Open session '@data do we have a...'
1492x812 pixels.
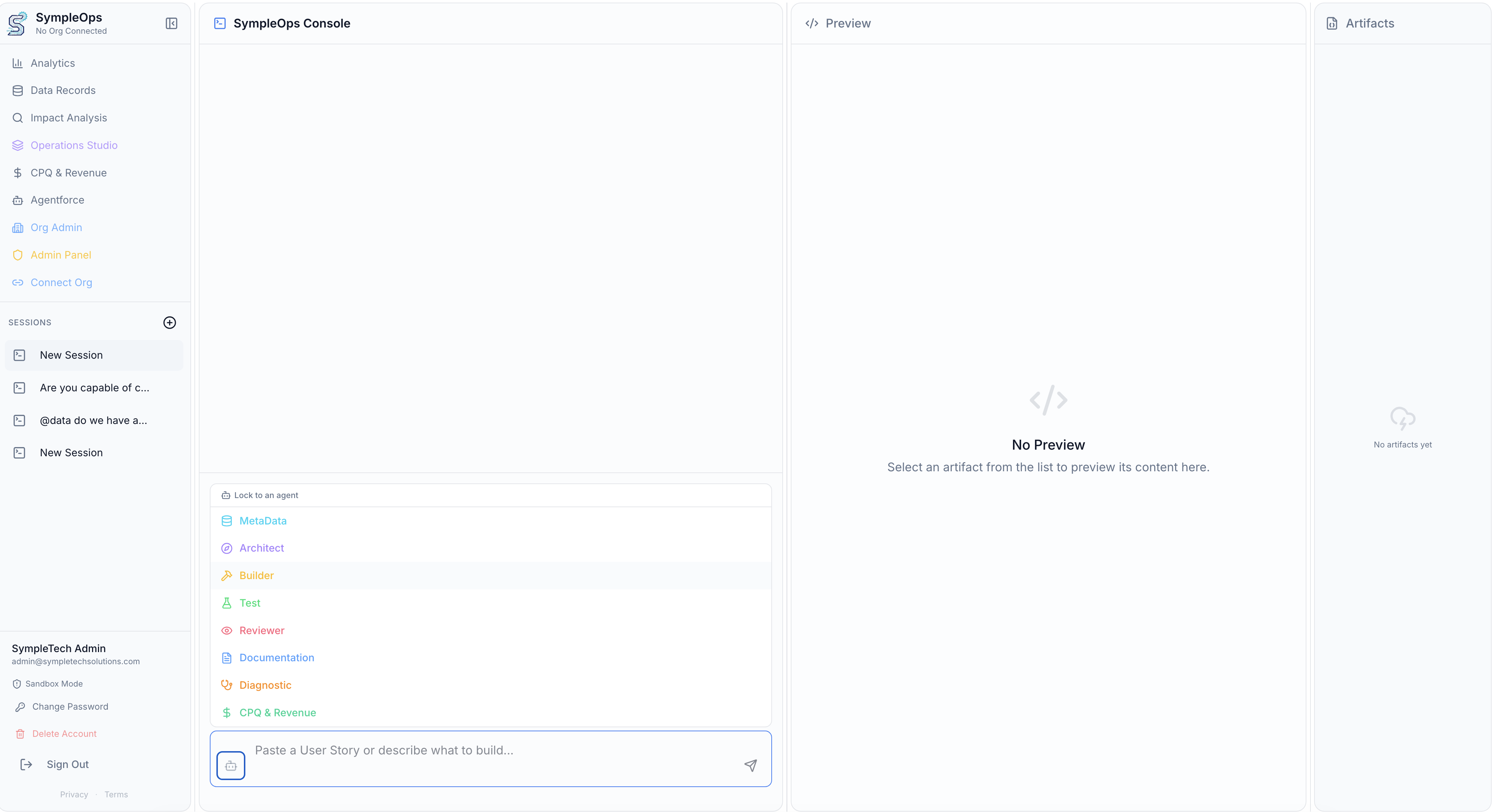[94, 420]
